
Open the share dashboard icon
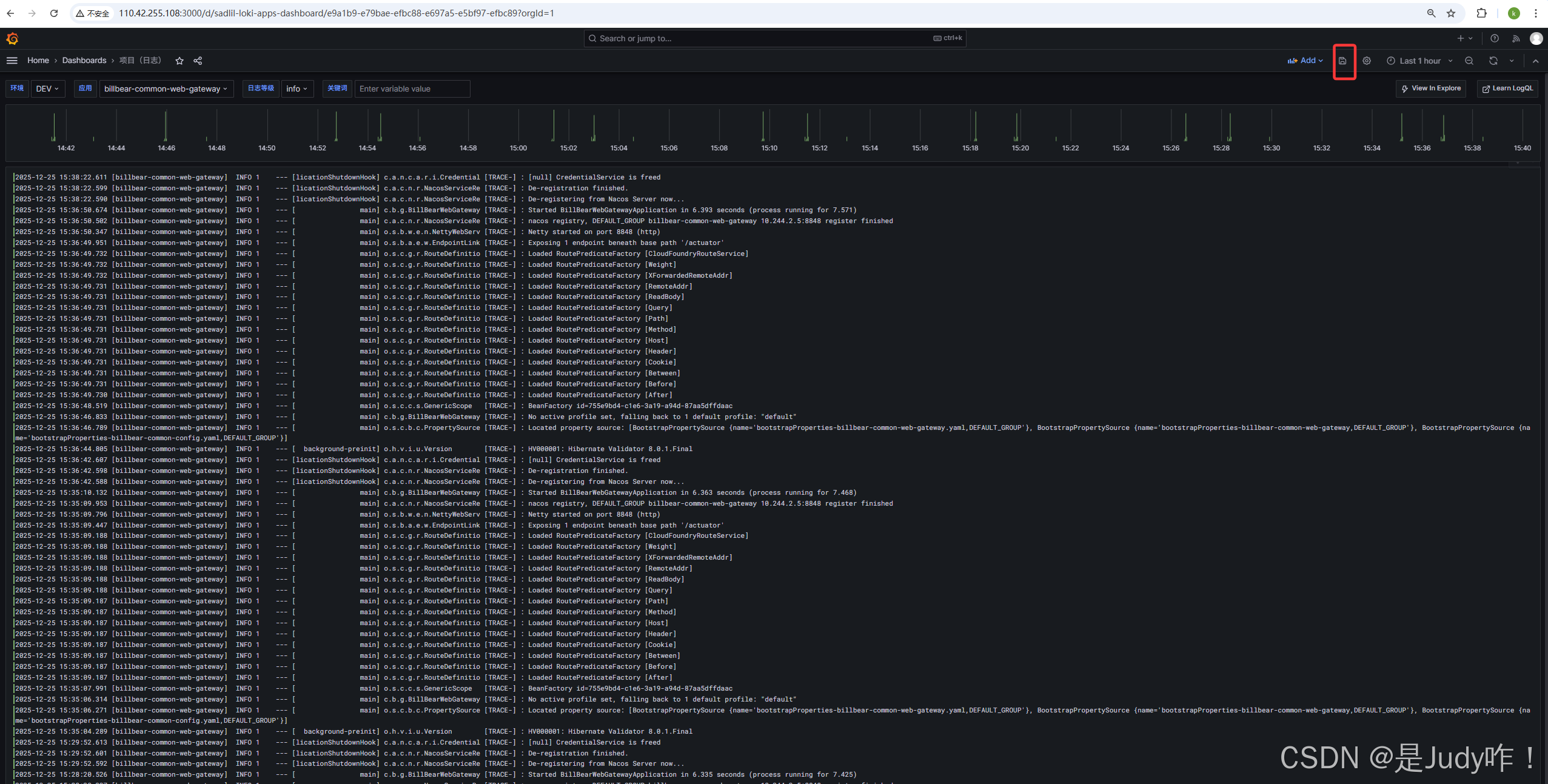click(198, 61)
